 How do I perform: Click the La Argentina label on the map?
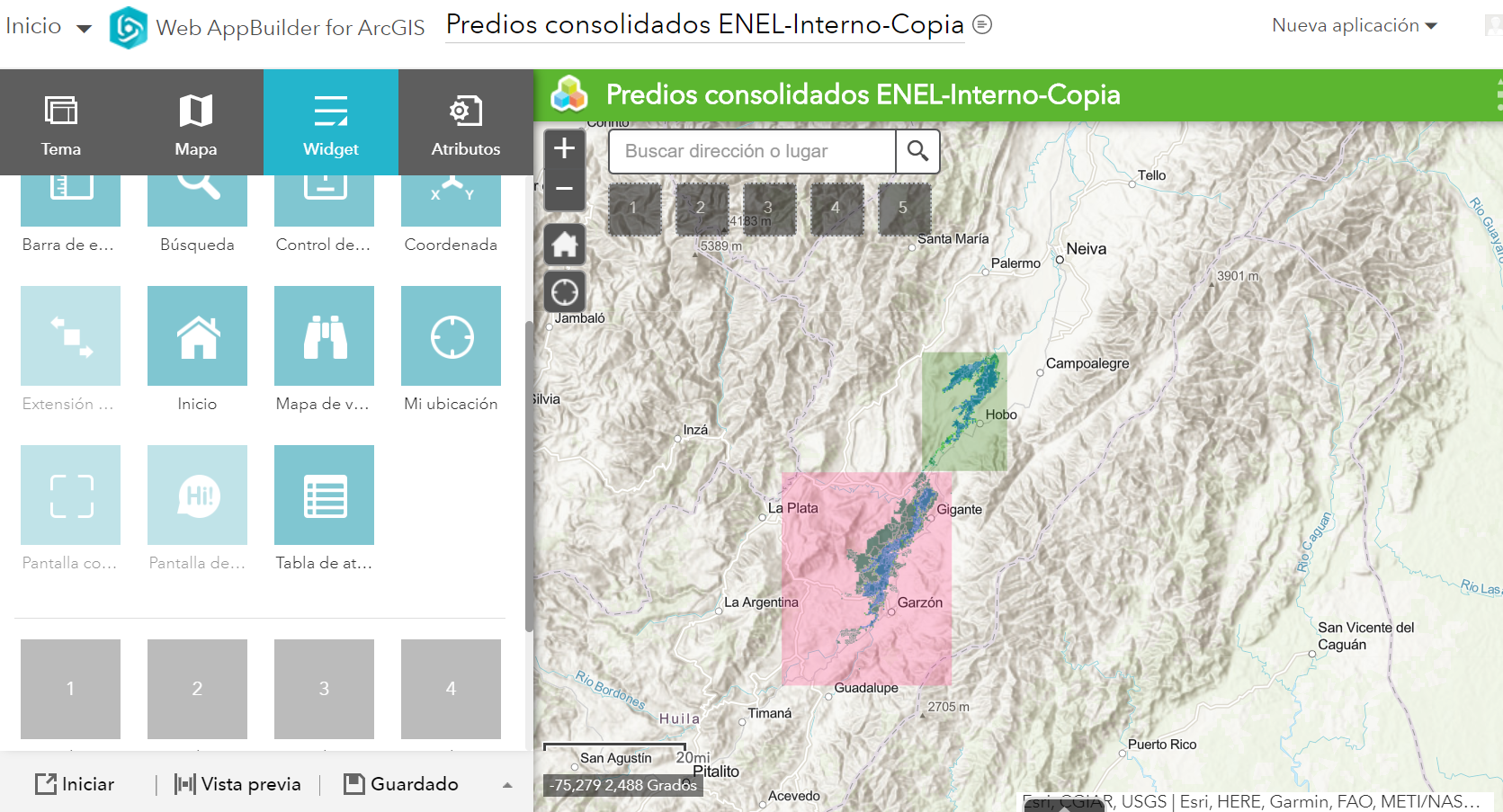tap(762, 602)
